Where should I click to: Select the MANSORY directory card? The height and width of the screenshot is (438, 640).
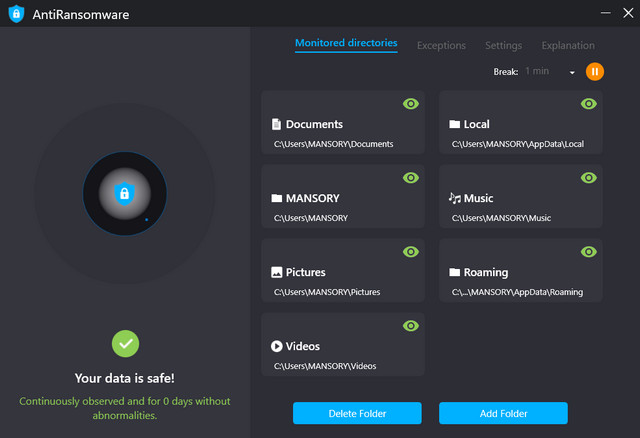[x=342, y=207]
